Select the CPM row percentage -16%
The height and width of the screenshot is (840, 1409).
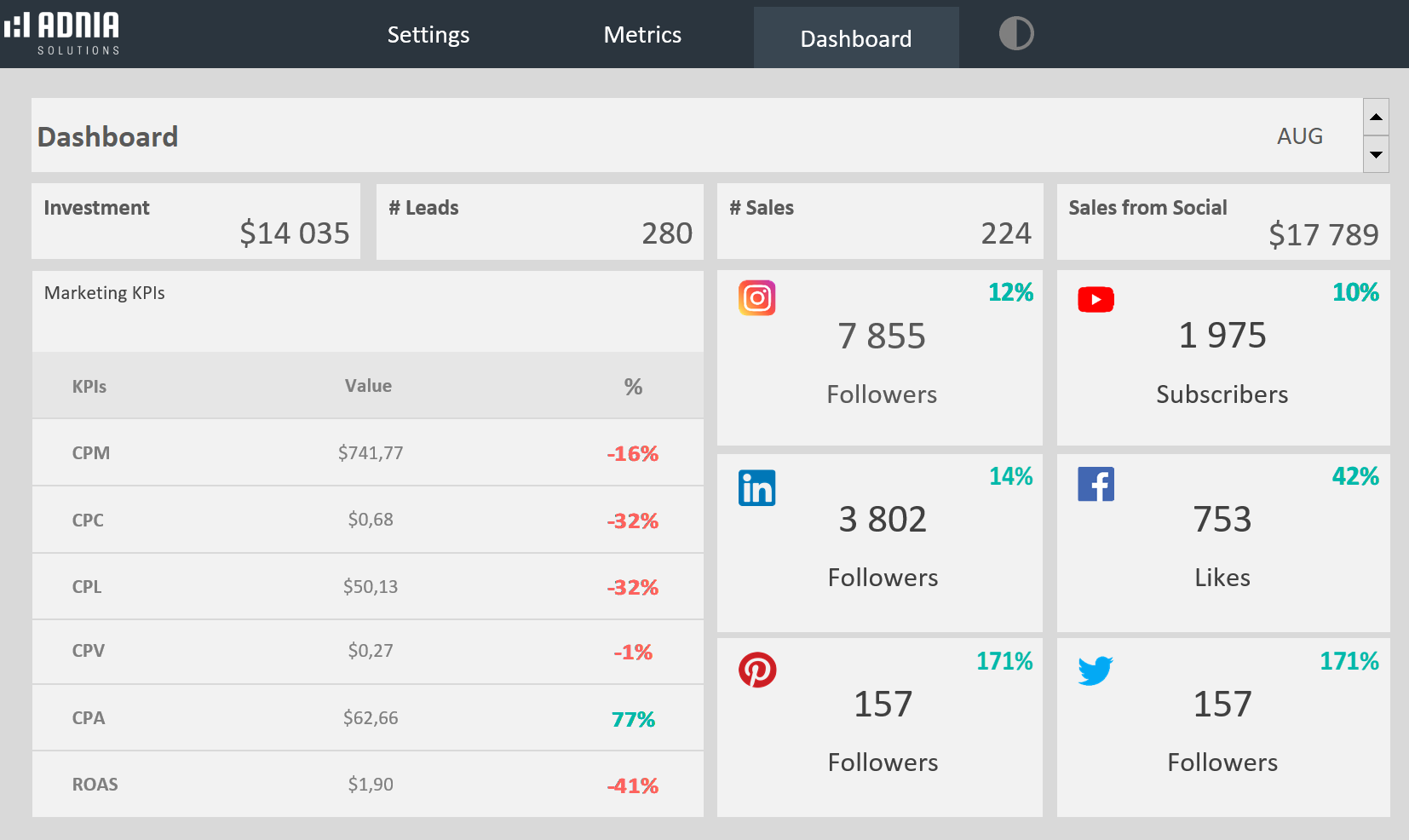[632, 454]
